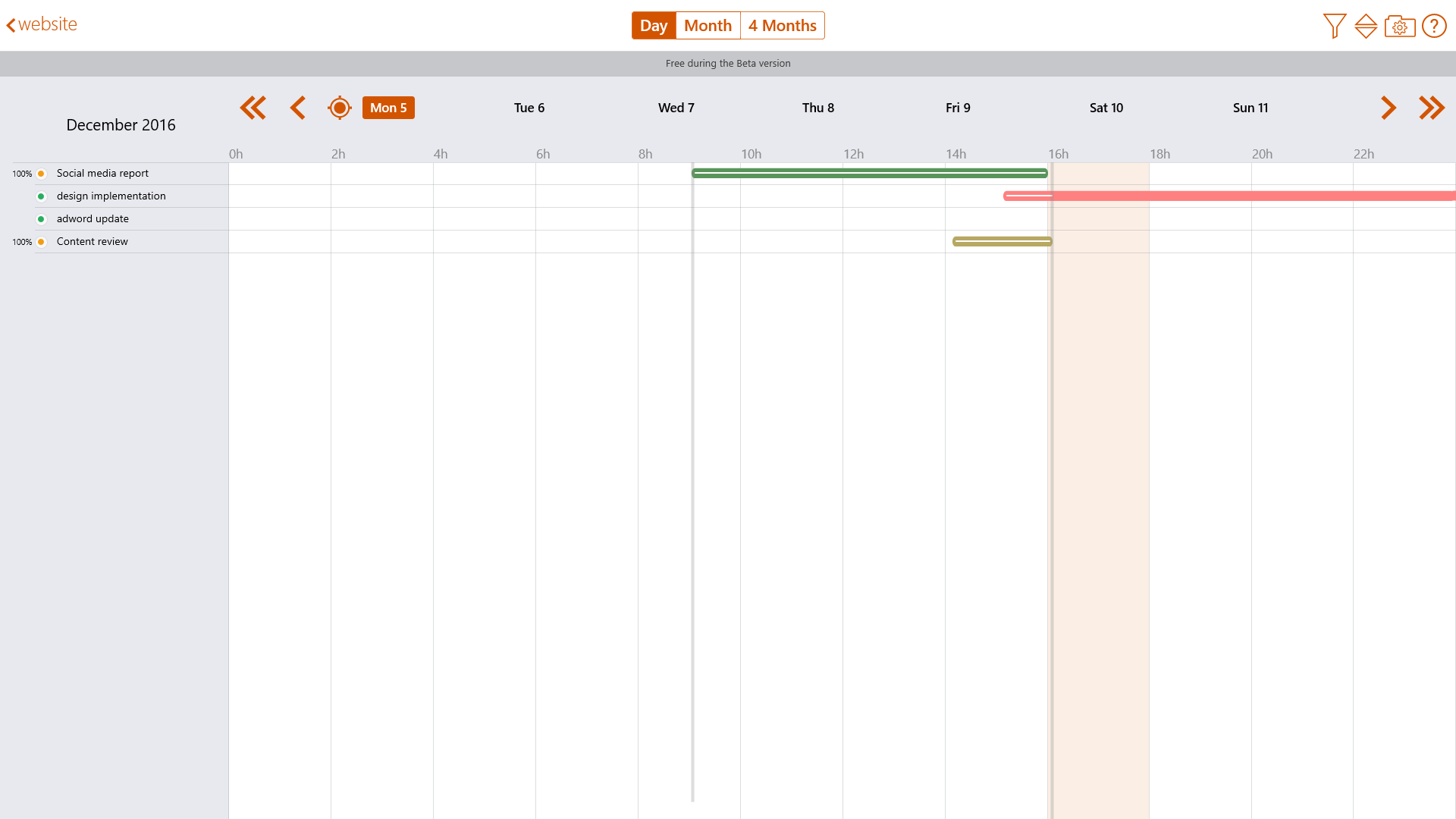Click the green Social media report bar
Screen dimensions: 1456x819
pyautogui.click(x=869, y=174)
